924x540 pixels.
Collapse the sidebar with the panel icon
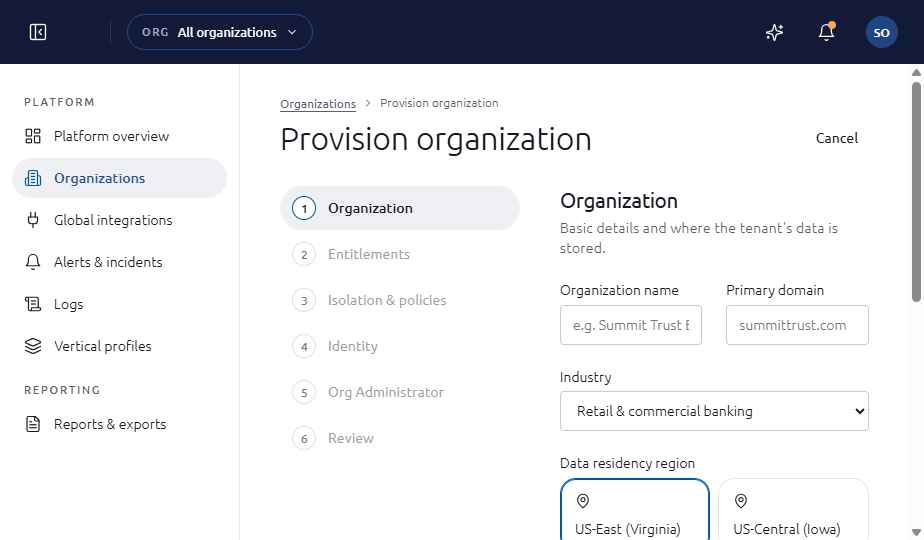point(38,32)
